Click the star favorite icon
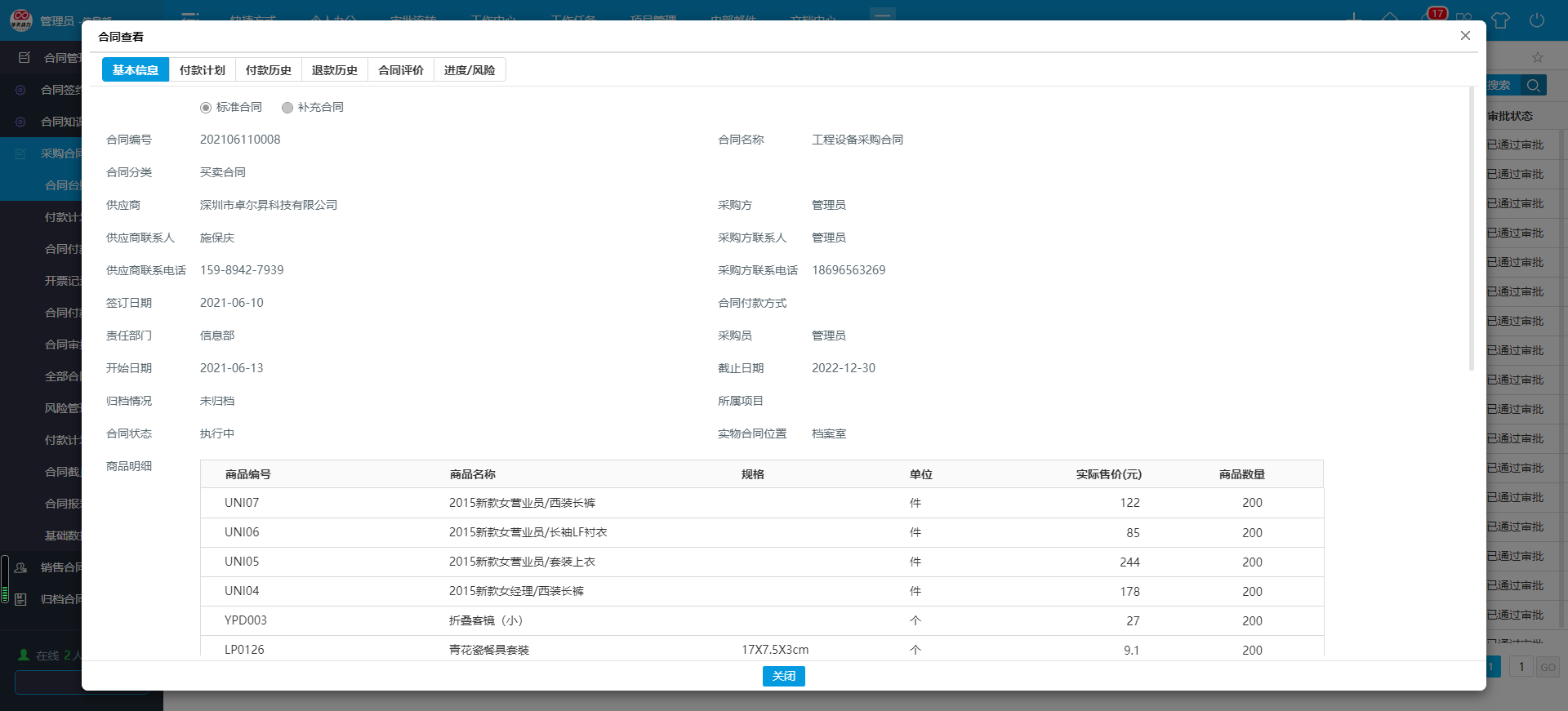The width and height of the screenshot is (1568, 711). pyautogui.click(x=1538, y=57)
